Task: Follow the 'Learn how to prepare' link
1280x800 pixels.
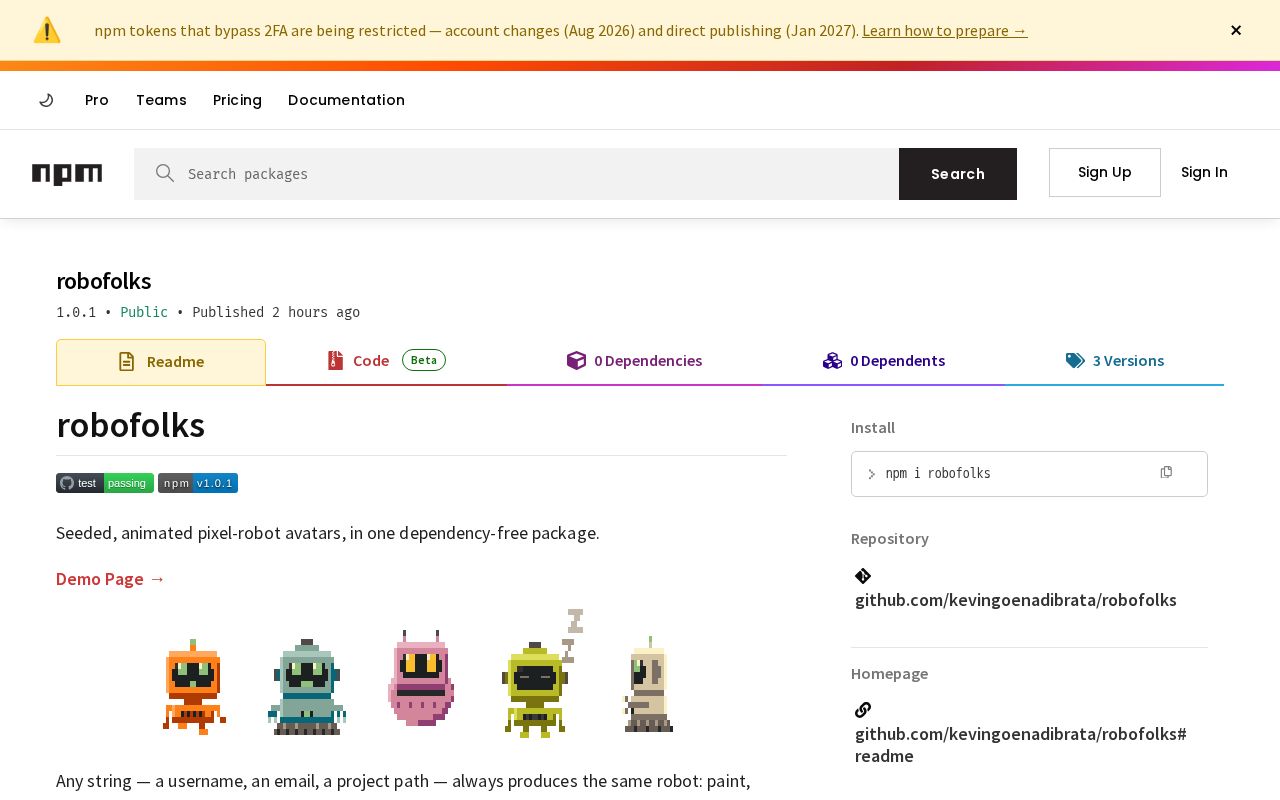Action: [x=945, y=30]
